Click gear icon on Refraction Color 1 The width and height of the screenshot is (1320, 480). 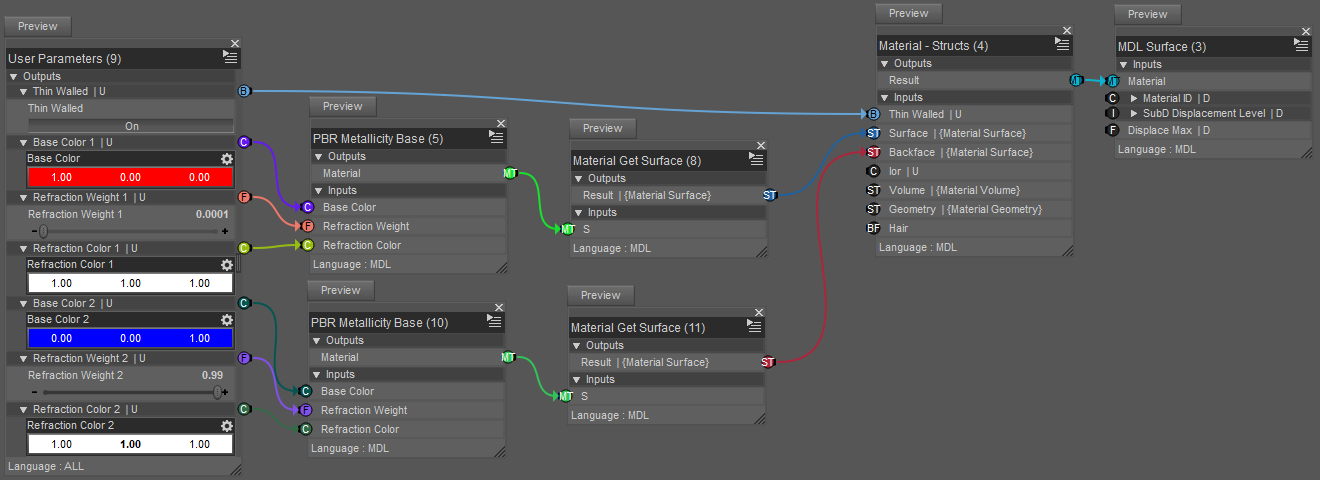[227, 265]
